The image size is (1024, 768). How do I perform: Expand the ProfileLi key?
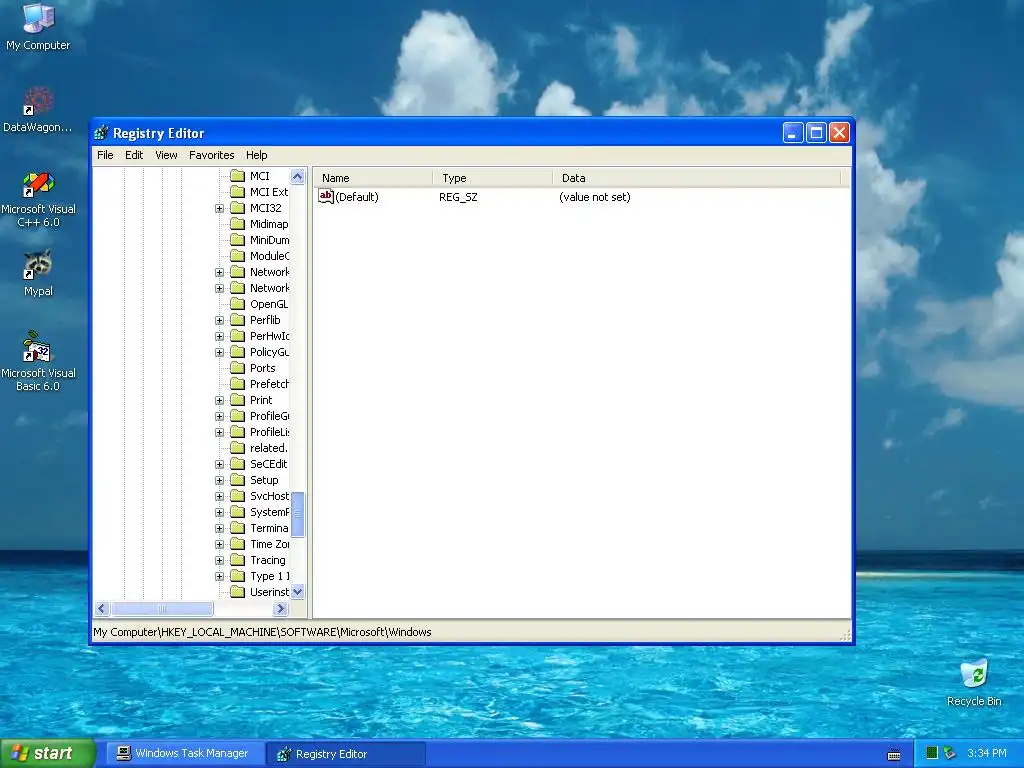[x=219, y=432]
